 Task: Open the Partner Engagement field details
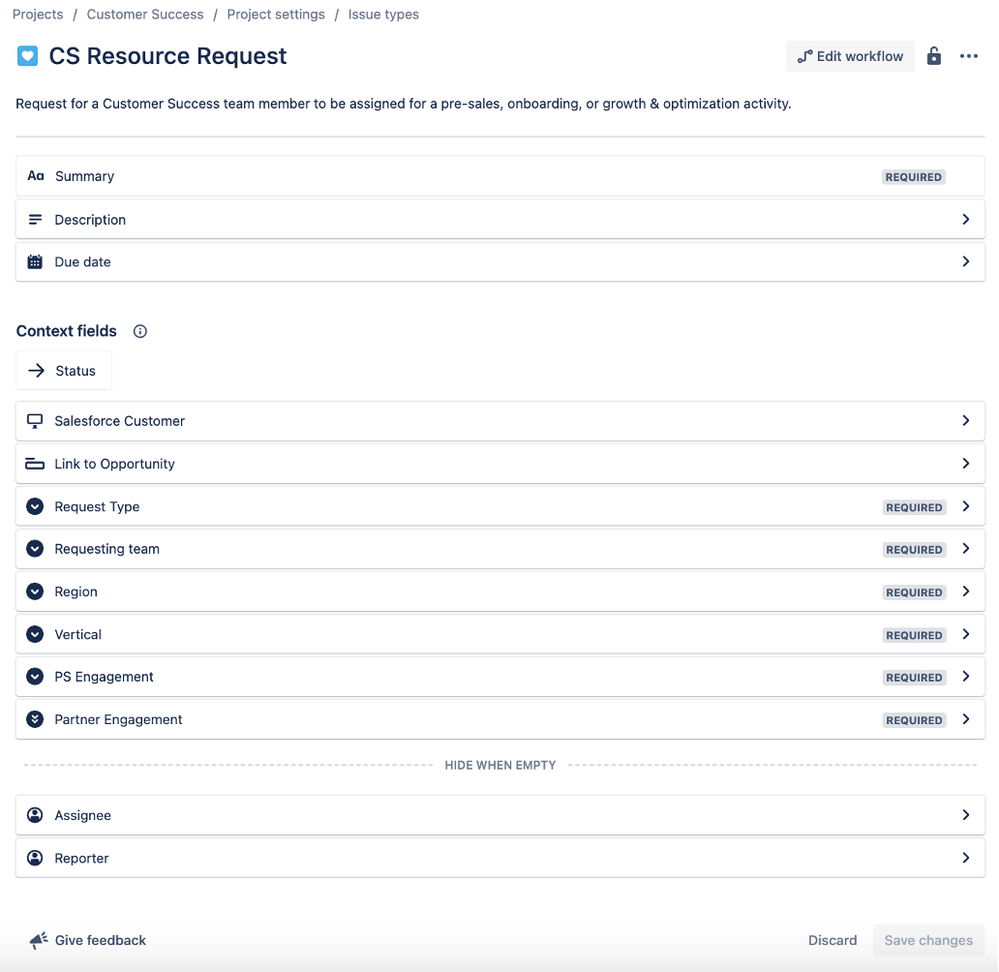click(966, 719)
